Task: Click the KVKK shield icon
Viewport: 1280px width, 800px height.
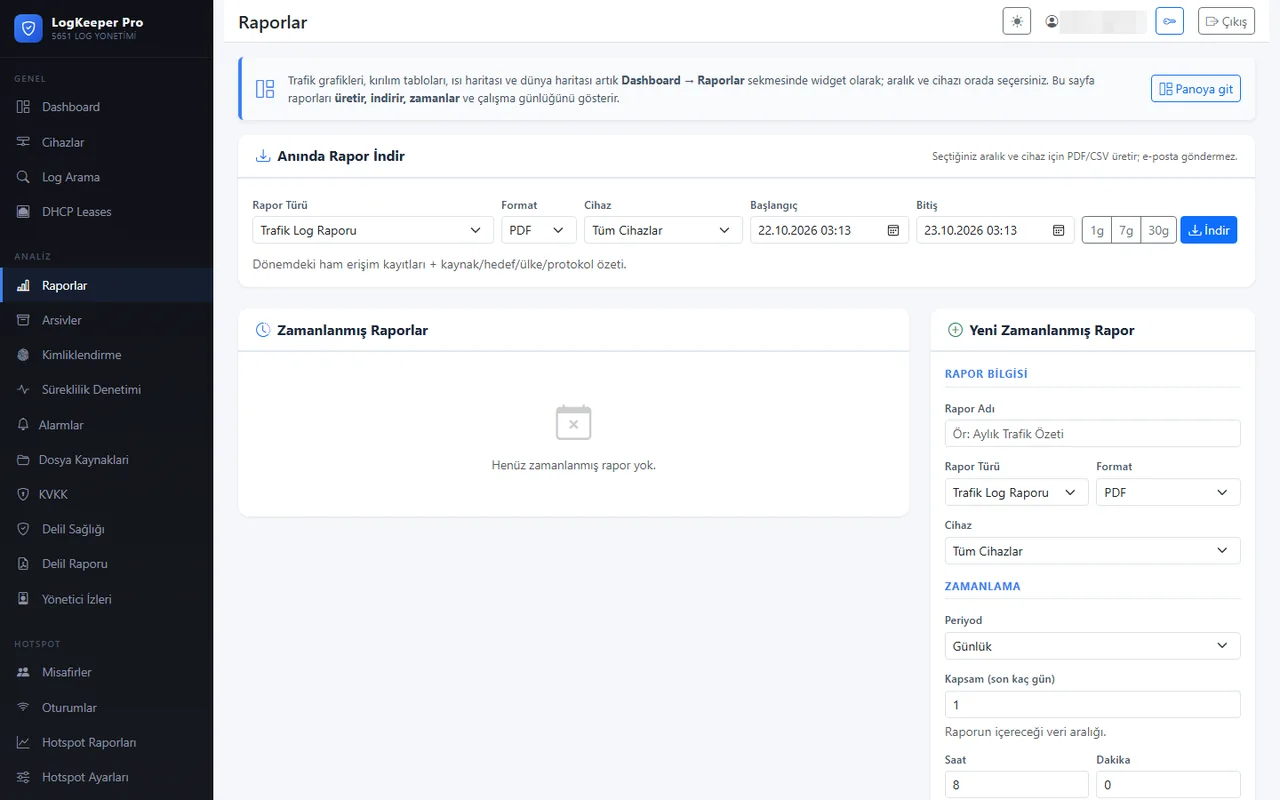Action: pos(23,494)
